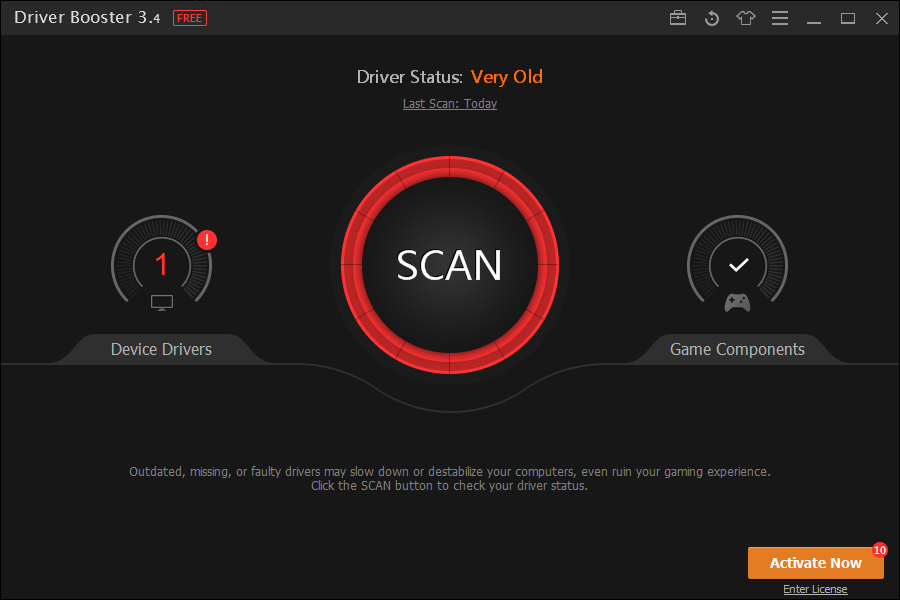
Task: Click the Driver Booster 3.4 title
Action: pyautogui.click(x=87, y=18)
